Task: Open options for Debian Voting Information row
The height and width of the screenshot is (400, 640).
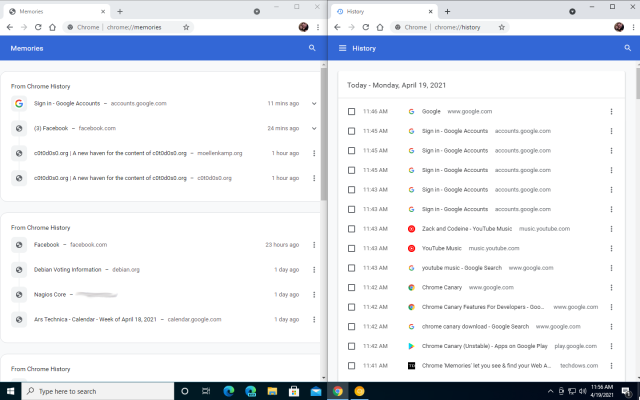Action: coord(314,270)
